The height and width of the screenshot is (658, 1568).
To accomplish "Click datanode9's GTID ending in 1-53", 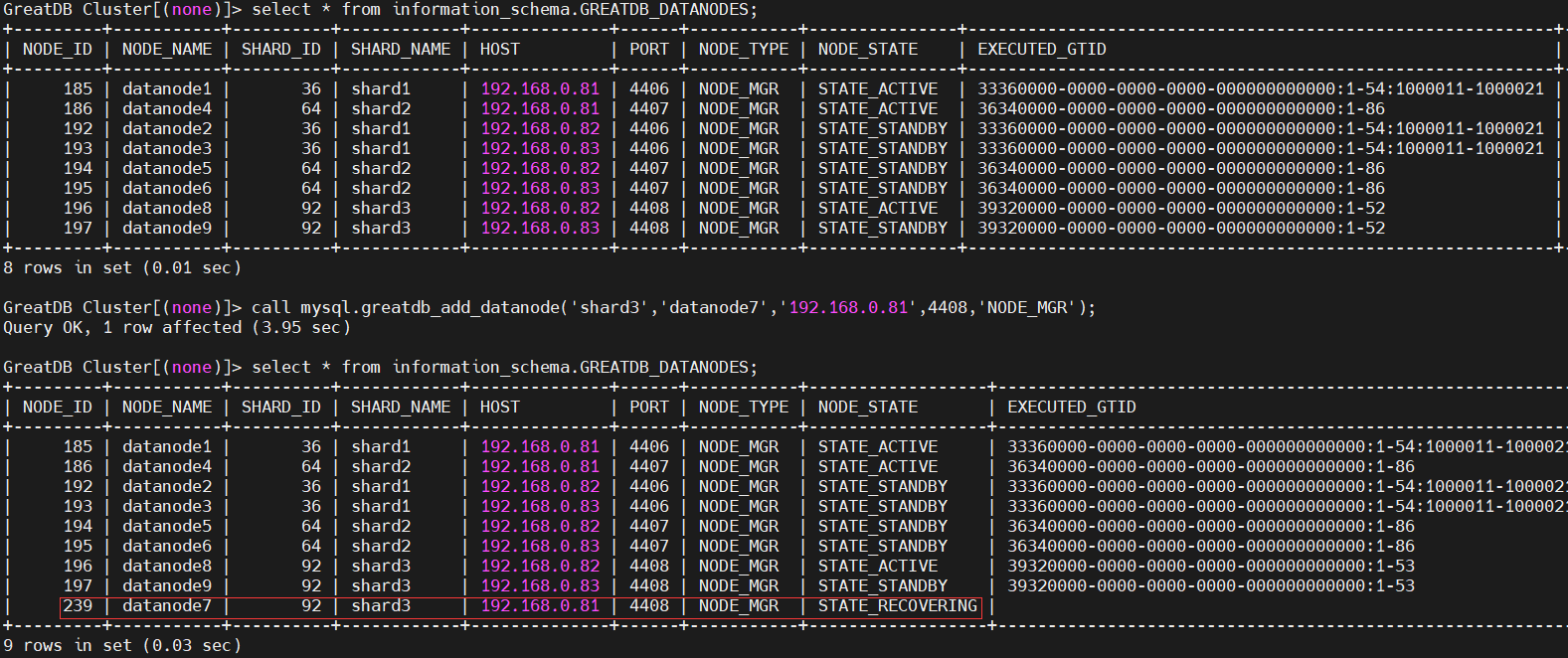I will click(x=1211, y=585).
